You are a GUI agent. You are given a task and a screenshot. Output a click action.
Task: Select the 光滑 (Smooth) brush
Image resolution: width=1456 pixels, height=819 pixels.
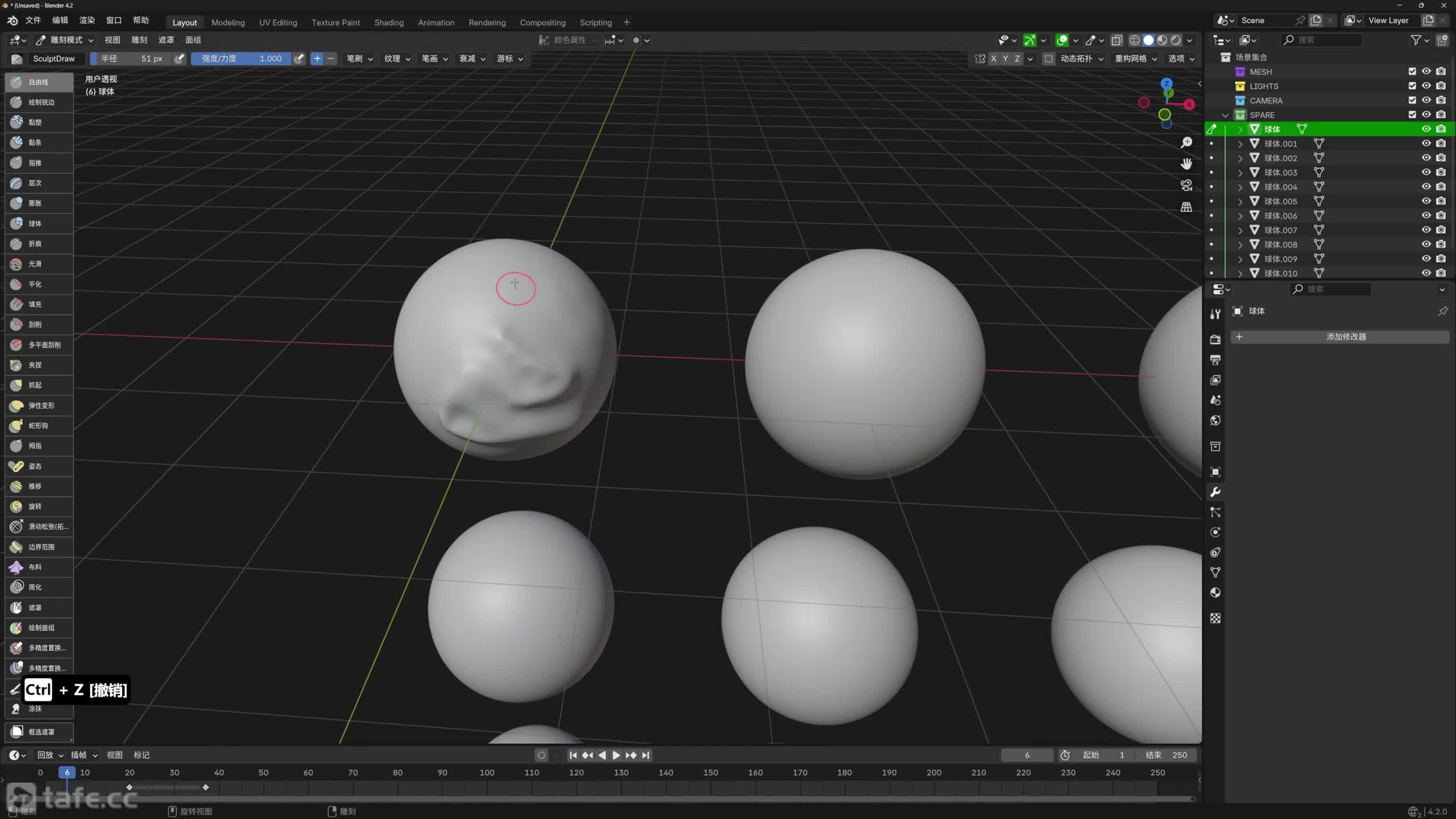coord(39,264)
